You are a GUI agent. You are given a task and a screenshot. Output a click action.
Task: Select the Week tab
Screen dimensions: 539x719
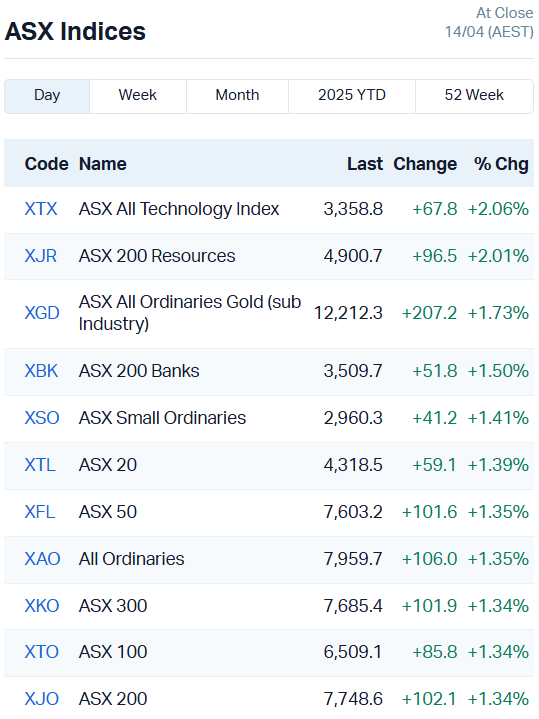138,96
